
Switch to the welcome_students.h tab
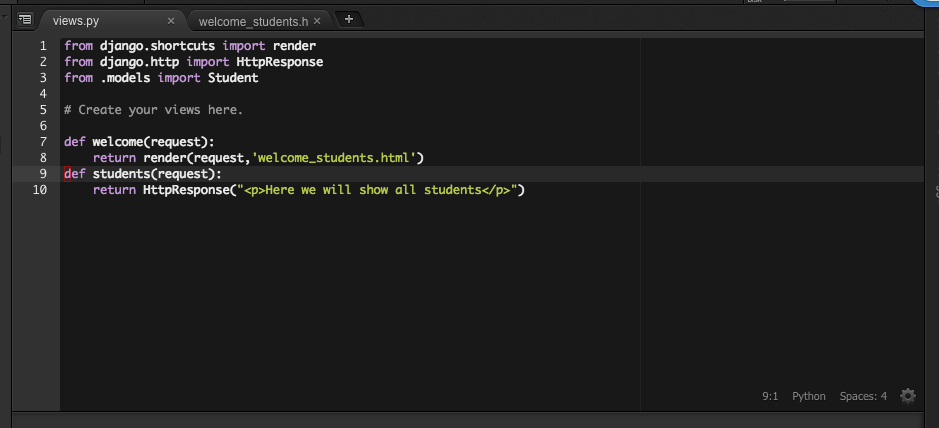pyautogui.click(x=253, y=22)
